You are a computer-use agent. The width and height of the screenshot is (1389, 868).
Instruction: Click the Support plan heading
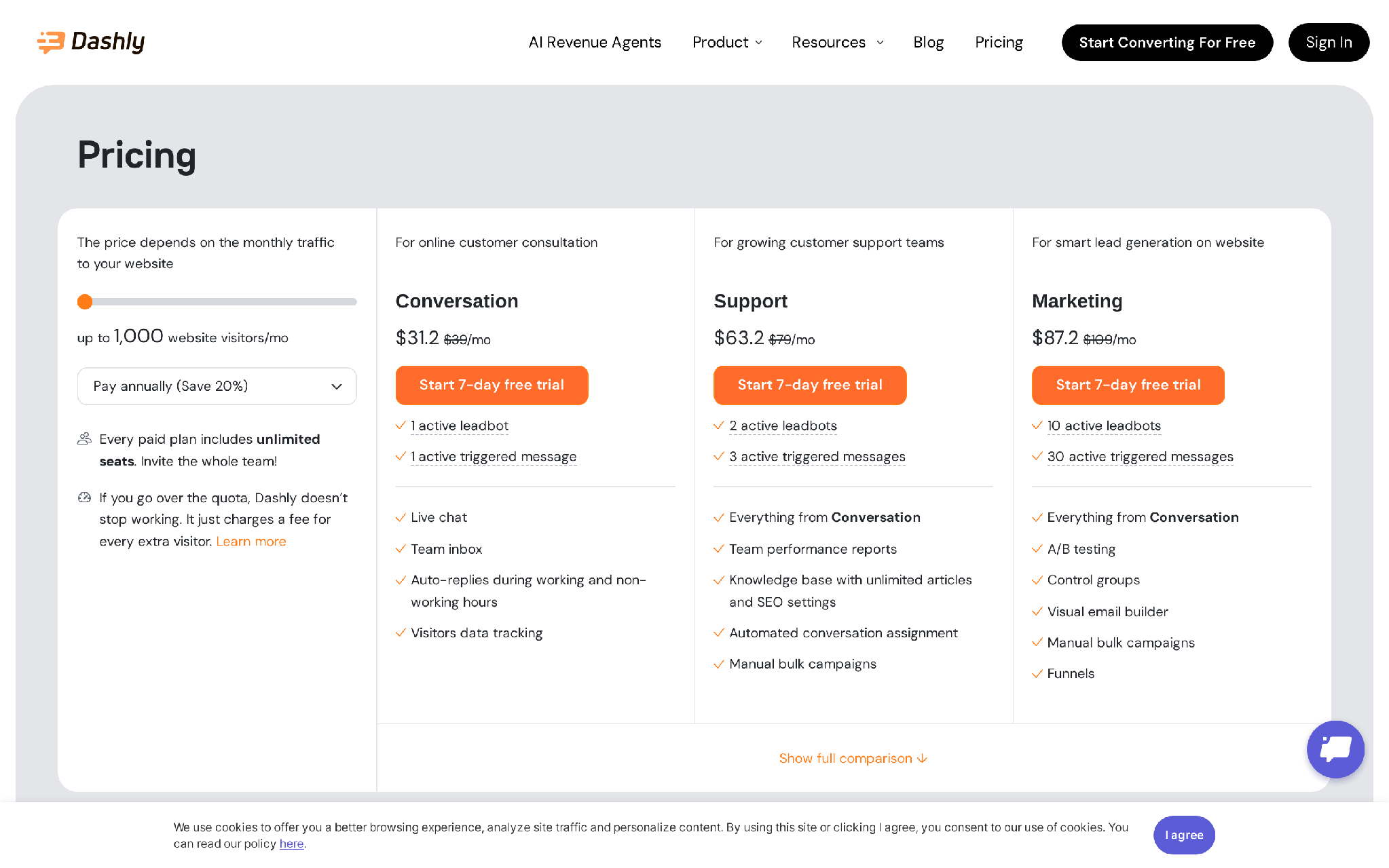pyautogui.click(x=750, y=301)
